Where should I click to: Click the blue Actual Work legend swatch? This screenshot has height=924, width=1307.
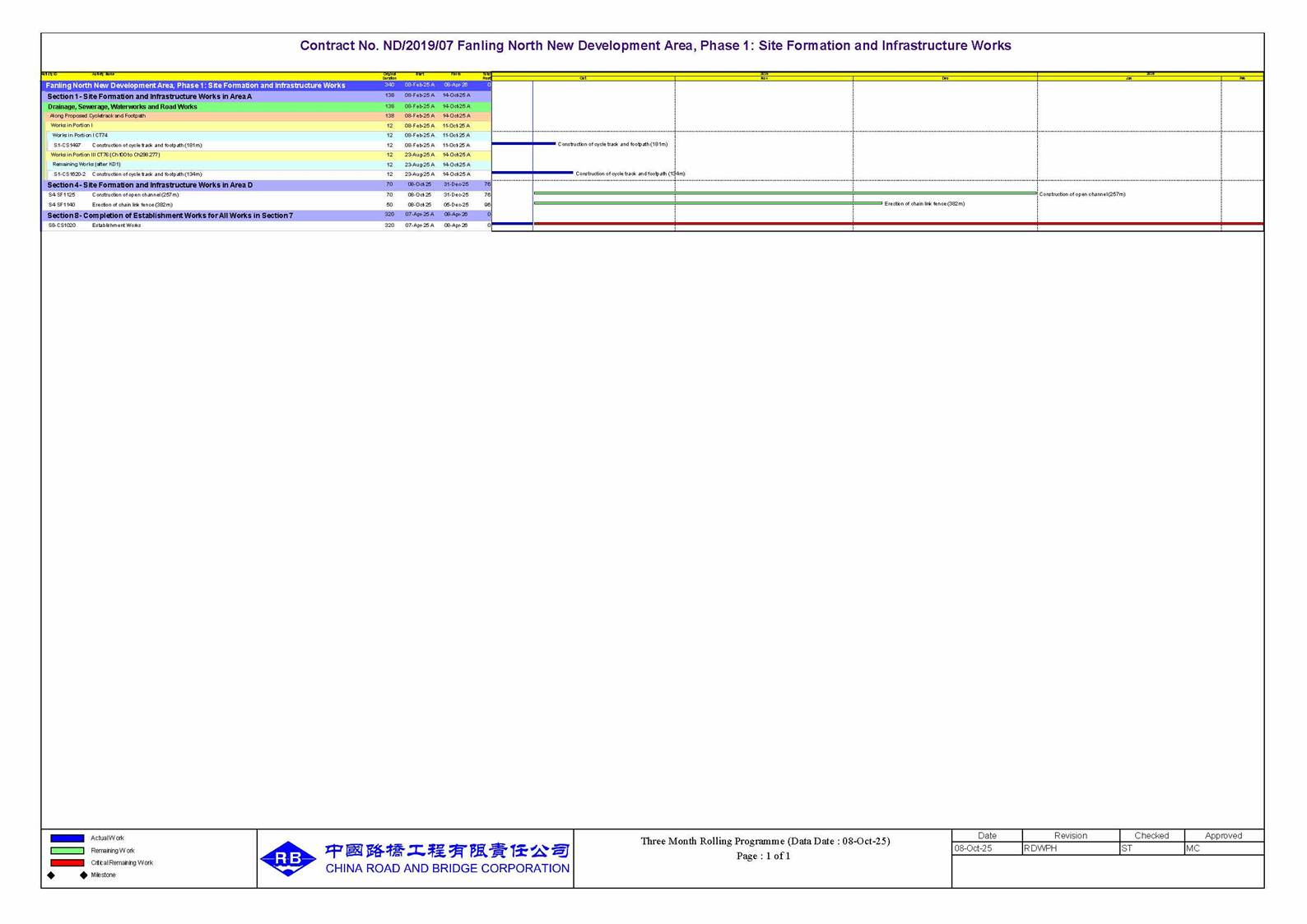[67, 838]
